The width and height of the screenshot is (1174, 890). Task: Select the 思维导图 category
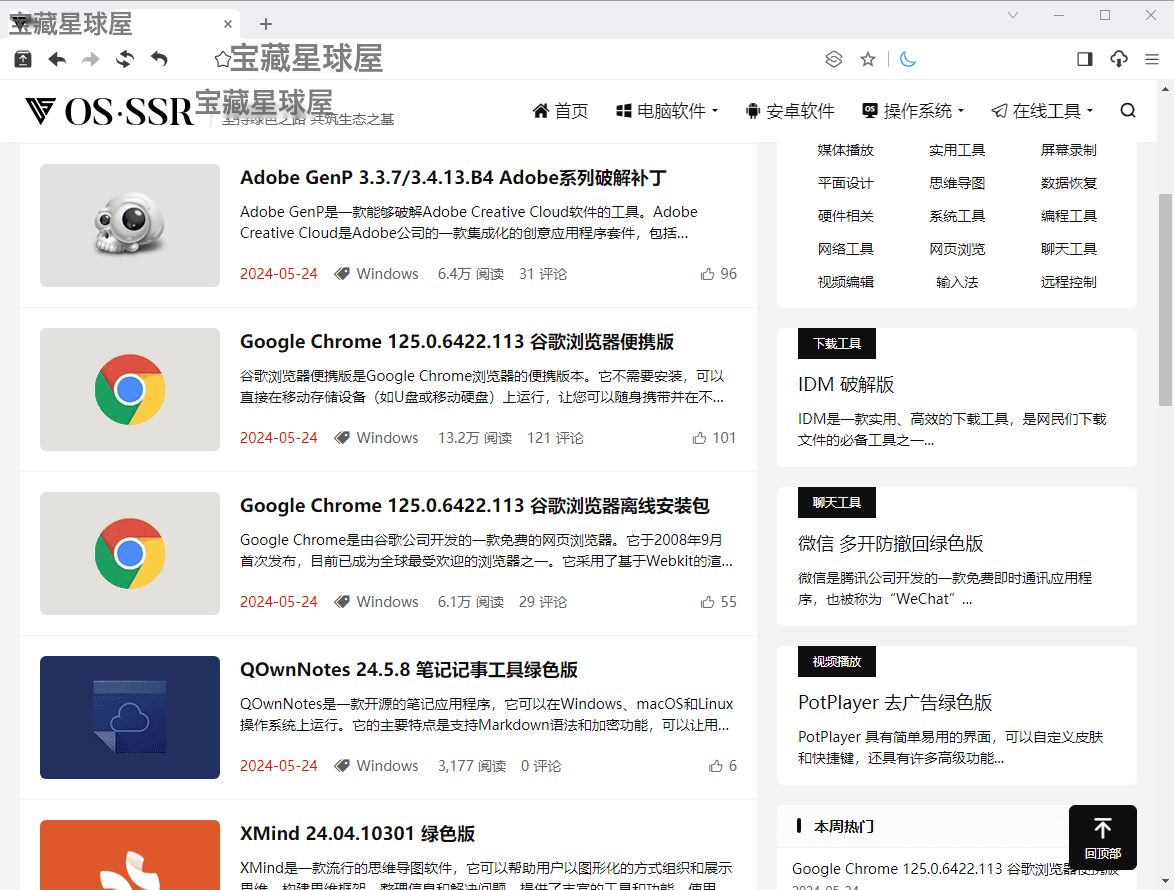[x=957, y=183]
